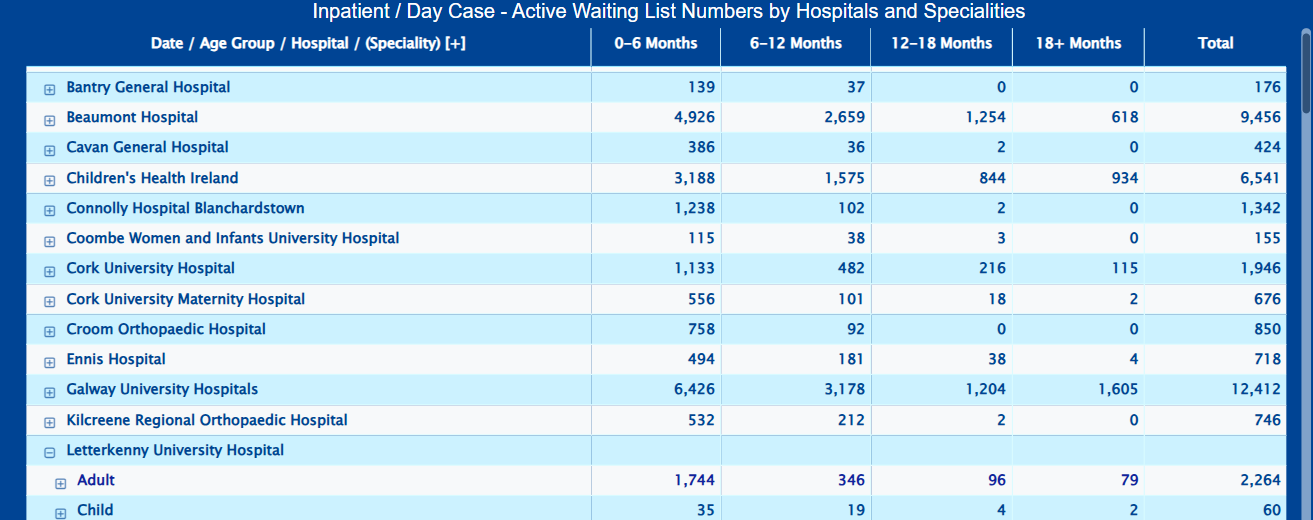Expand Cork University Hospital plus icon
Viewport: 1313px width, 520px height.
pos(49,271)
